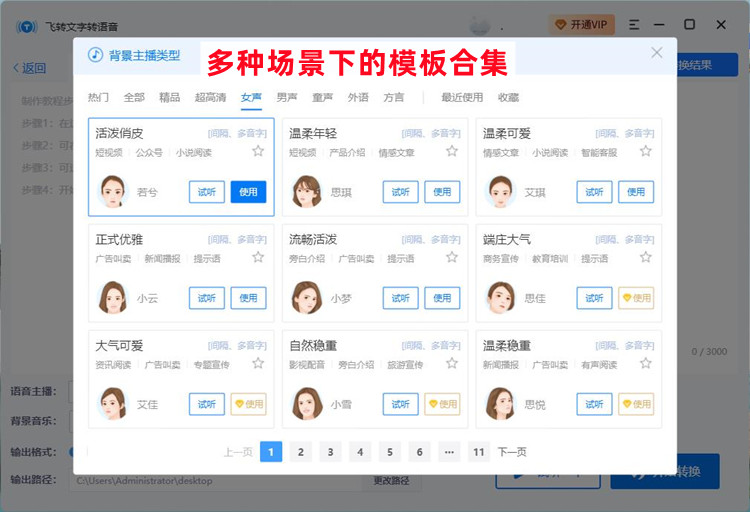Click the 若兮 avatar thumbnail
Viewport: 750px width, 512px height.
click(114, 191)
